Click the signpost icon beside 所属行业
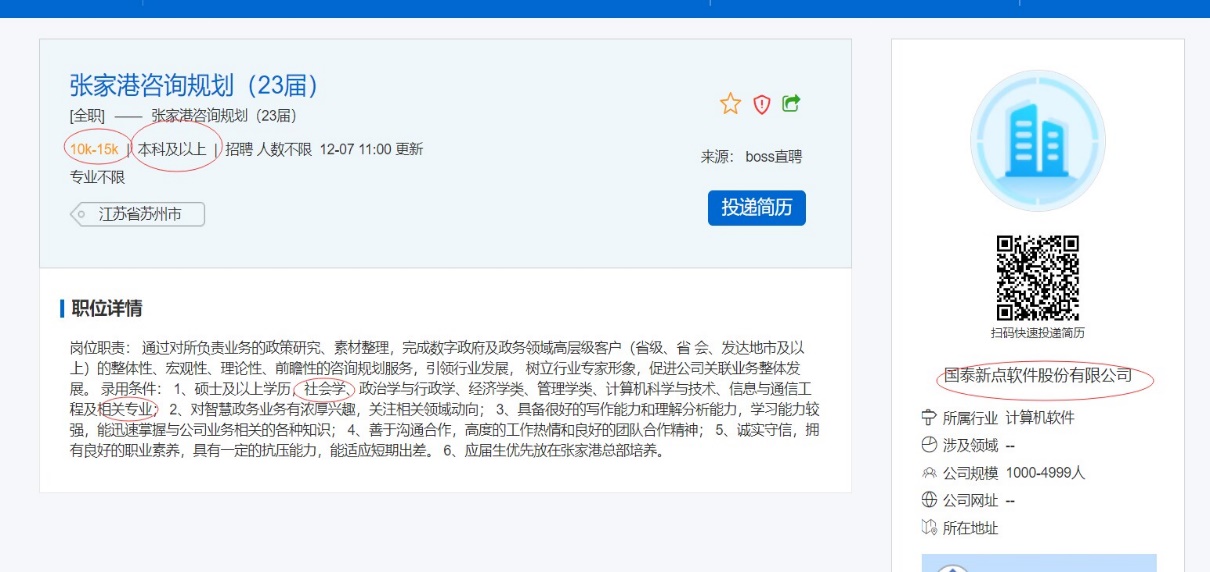The image size is (1210, 572). 928,418
